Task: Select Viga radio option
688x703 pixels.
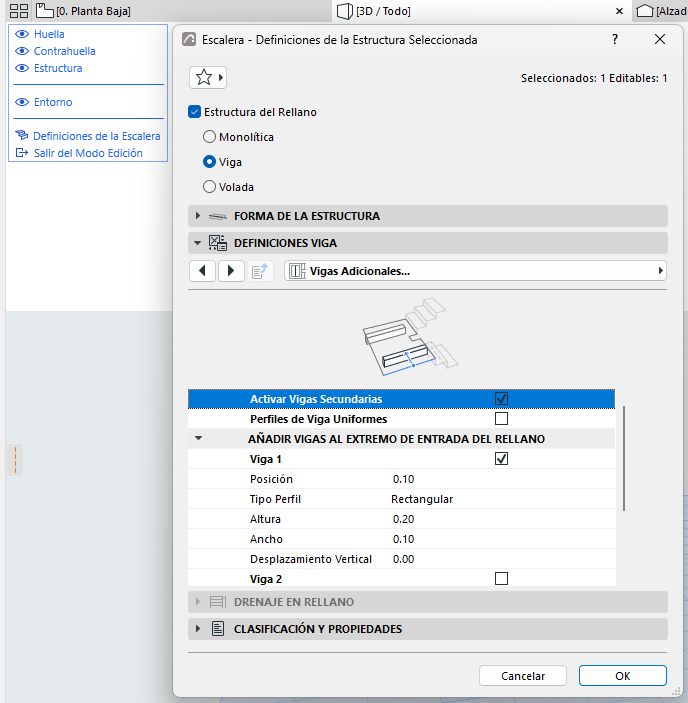Action: [209, 162]
